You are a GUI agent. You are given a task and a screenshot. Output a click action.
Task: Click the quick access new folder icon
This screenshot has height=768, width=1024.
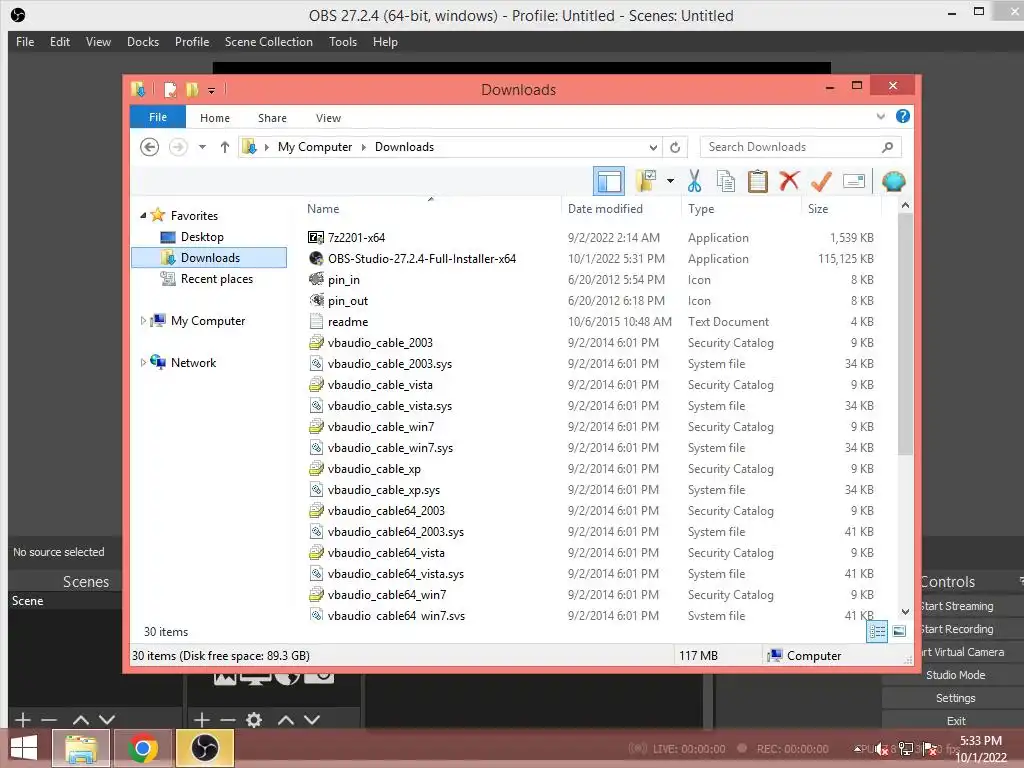coord(192,89)
